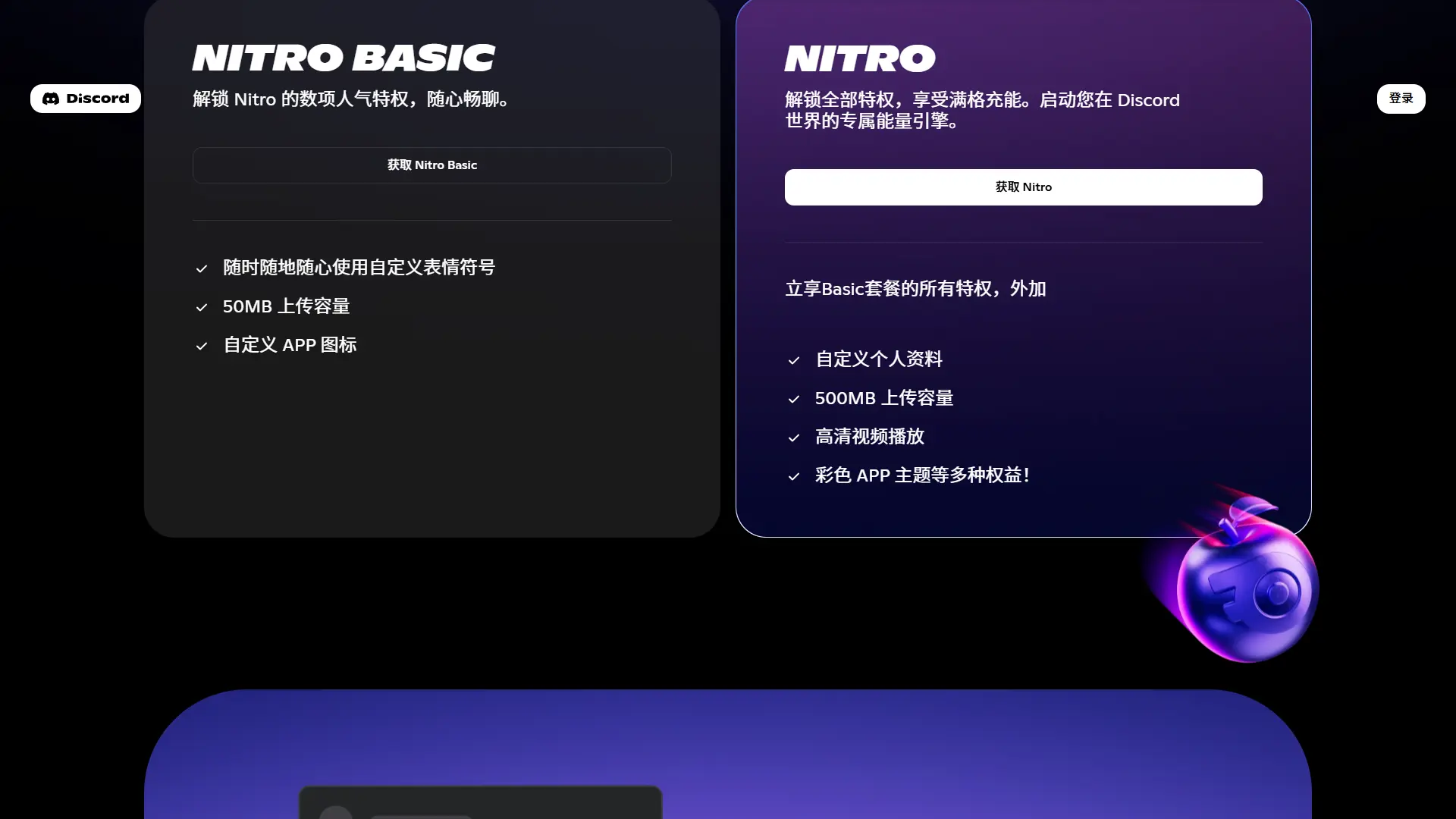This screenshot has height=819, width=1456.
Task: Click the 立享Basic套餐的所有特权 text
Action: click(915, 289)
